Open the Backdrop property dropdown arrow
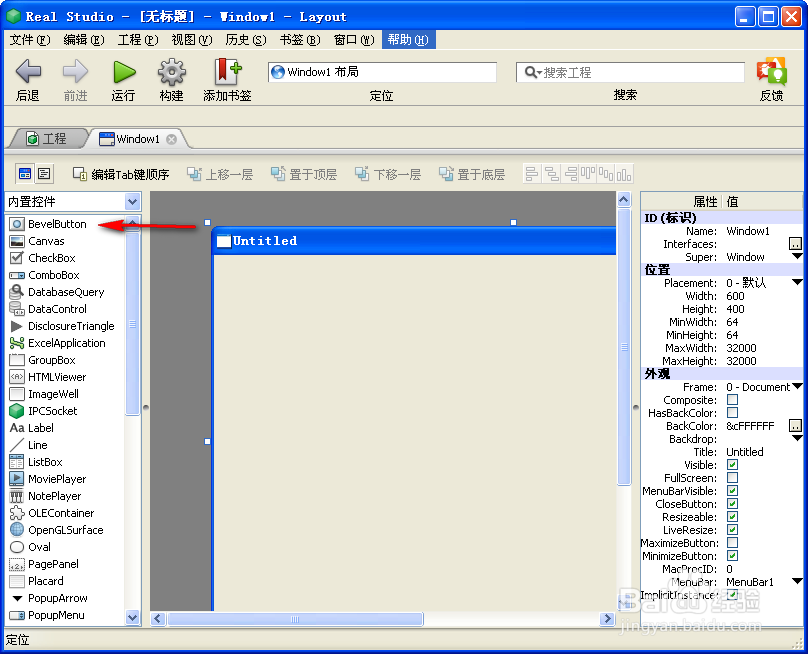This screenshot has width=808, height=654. (x=797, y=438)
